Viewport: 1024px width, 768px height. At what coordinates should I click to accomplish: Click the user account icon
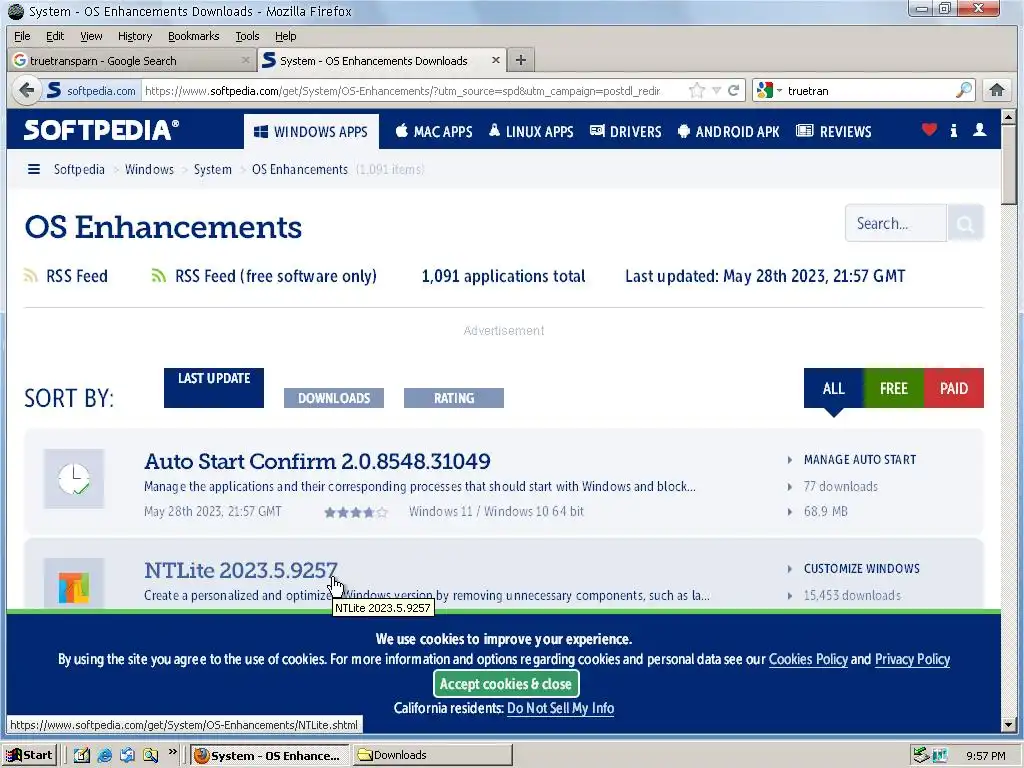pos(980,130)
